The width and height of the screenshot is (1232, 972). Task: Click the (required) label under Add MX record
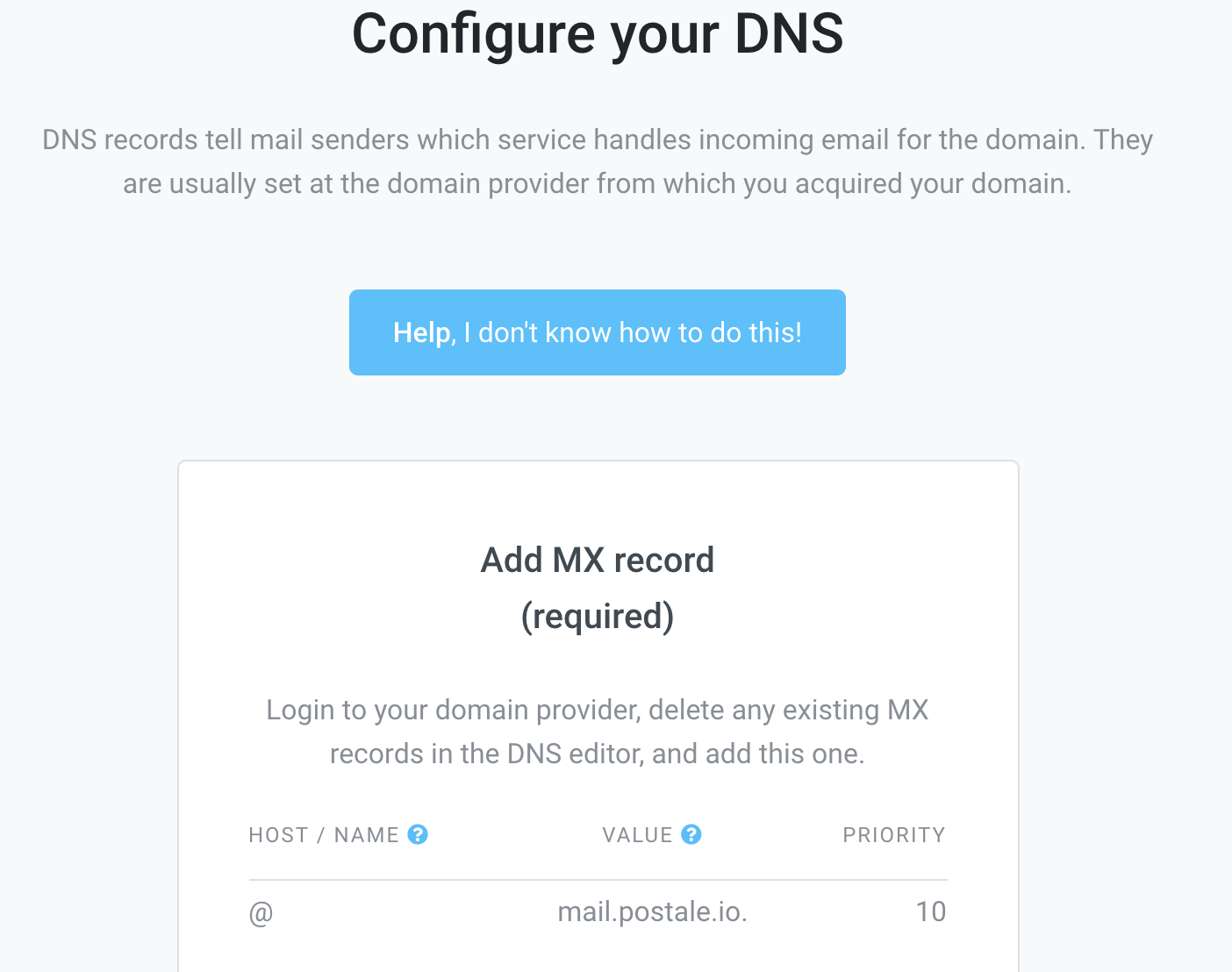(x=598, y=616)
